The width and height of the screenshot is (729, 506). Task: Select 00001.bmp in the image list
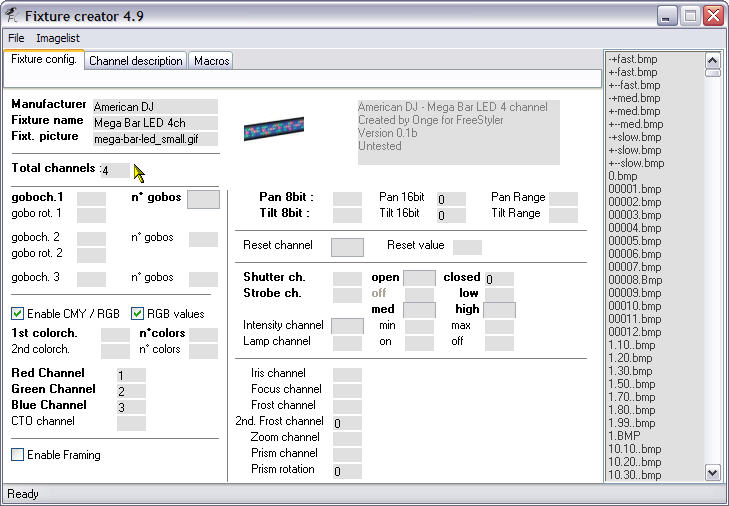click(x=635, y=189)
